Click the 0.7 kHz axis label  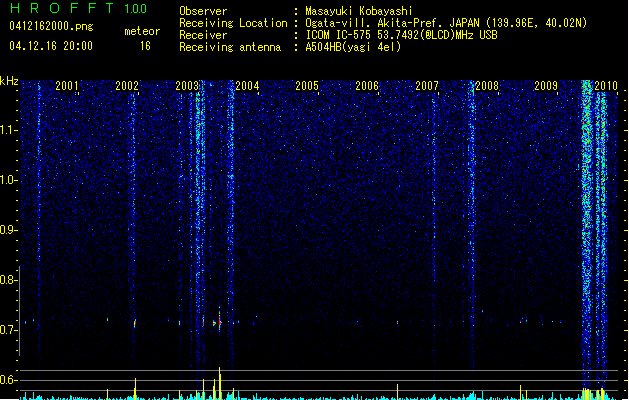pyautogui.click(x=9, y=330)
